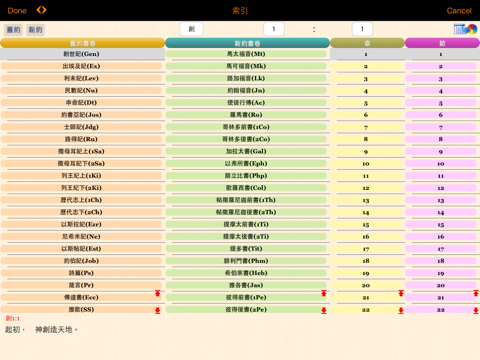Select 詩篇(Ps) book row
Viewport: 480px width, 360px height.
(82, 273)
